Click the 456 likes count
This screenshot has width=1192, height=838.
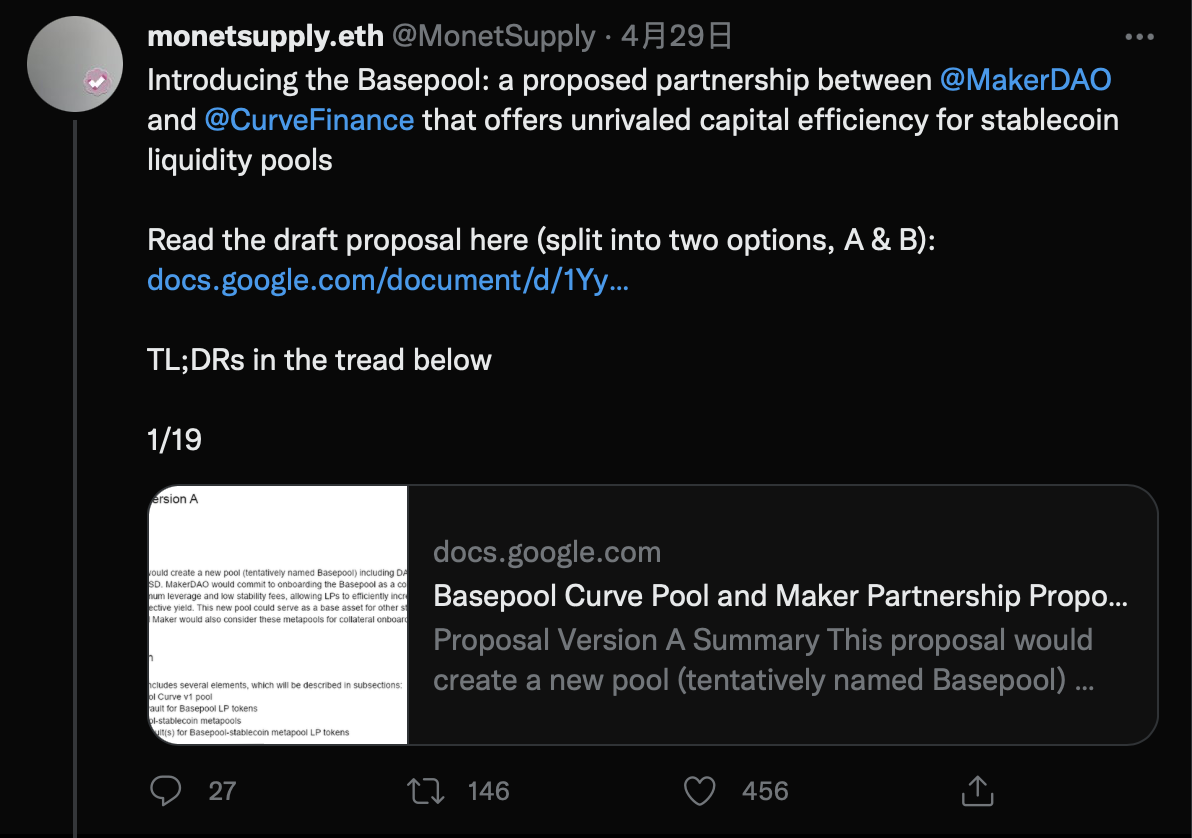765,791
